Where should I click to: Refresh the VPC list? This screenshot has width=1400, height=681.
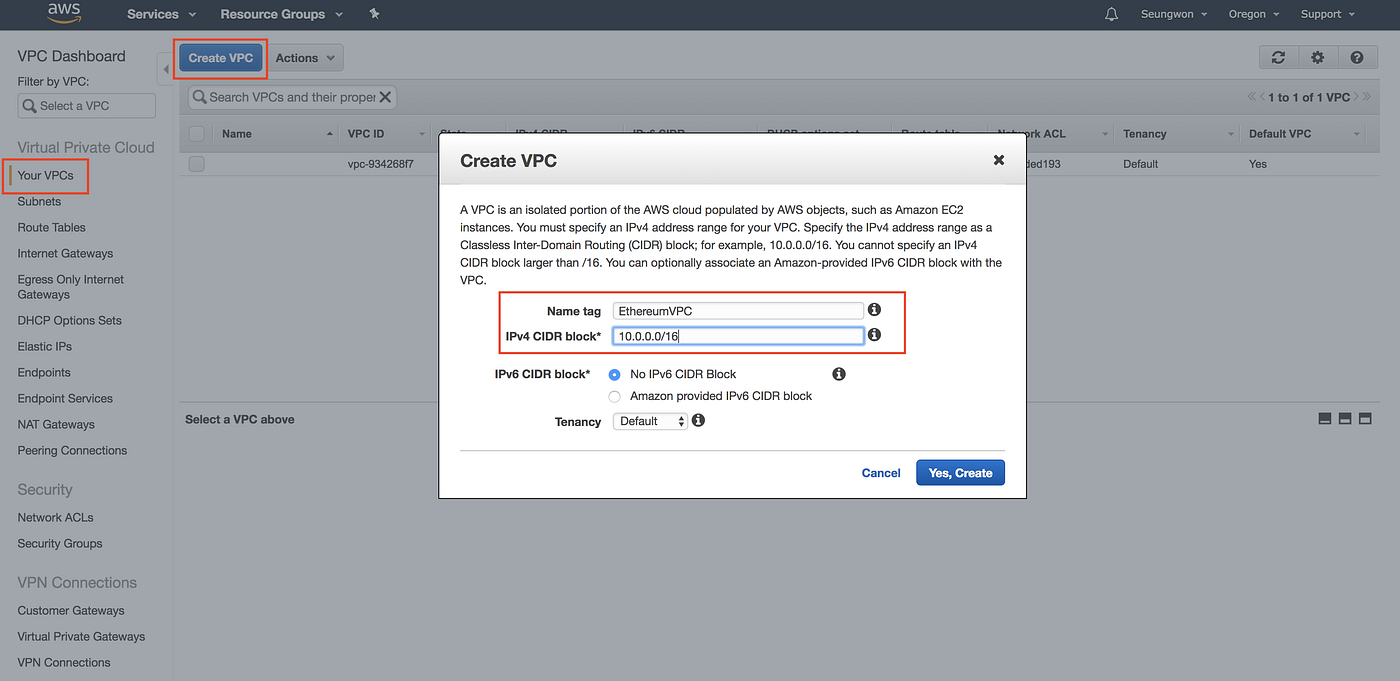pyautogui.click(x=1278, y=58)
